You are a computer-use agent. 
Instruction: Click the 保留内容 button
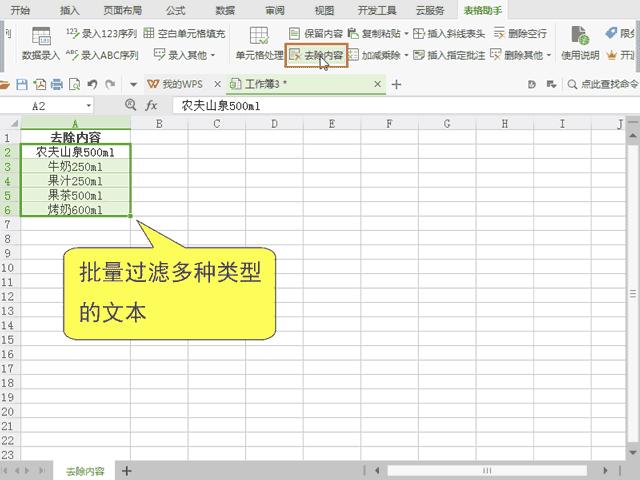point(316,33)
